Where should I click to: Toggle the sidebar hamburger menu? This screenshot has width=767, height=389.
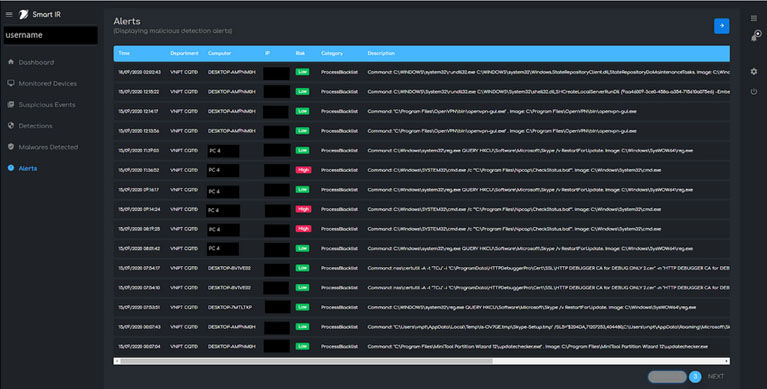pyautogui.click(x=9, y=15)
